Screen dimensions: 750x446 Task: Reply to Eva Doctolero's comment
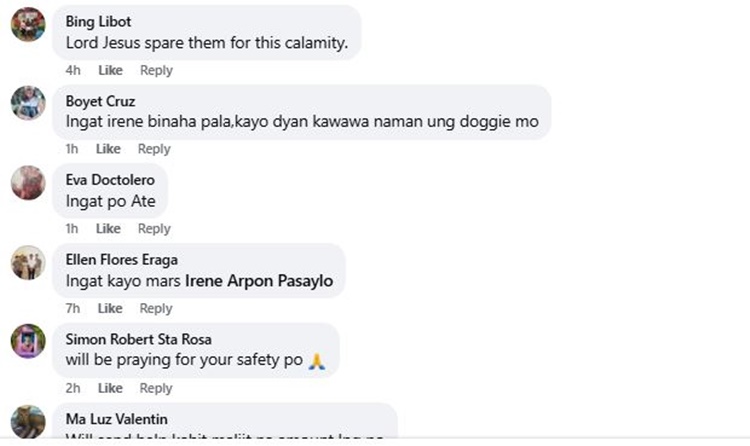(x=154, y=229)
